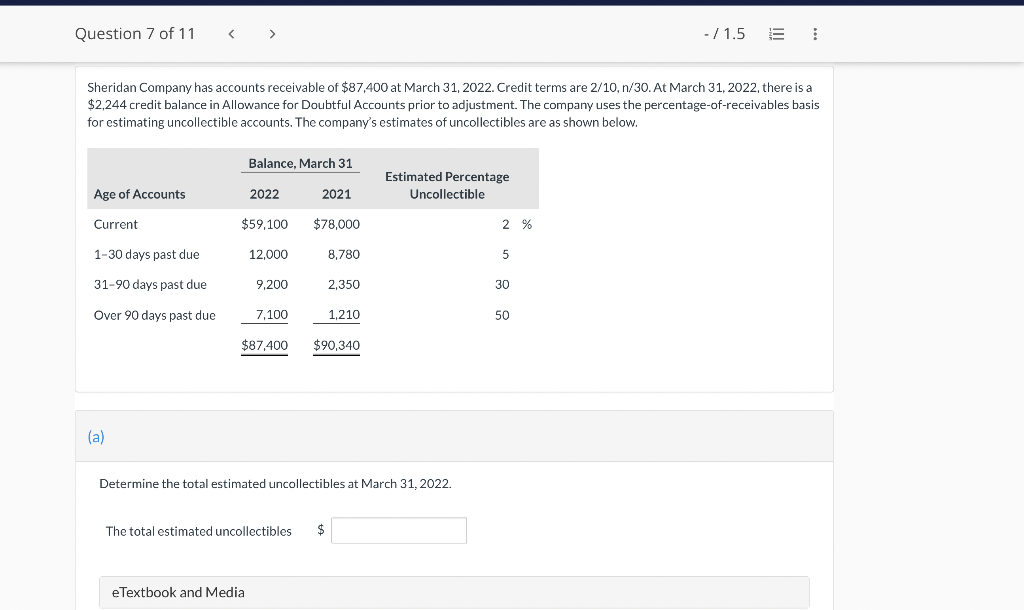Select the 30 percent uncollectible value
Viewport: 1024px width, 610px height.
(502, 285)
